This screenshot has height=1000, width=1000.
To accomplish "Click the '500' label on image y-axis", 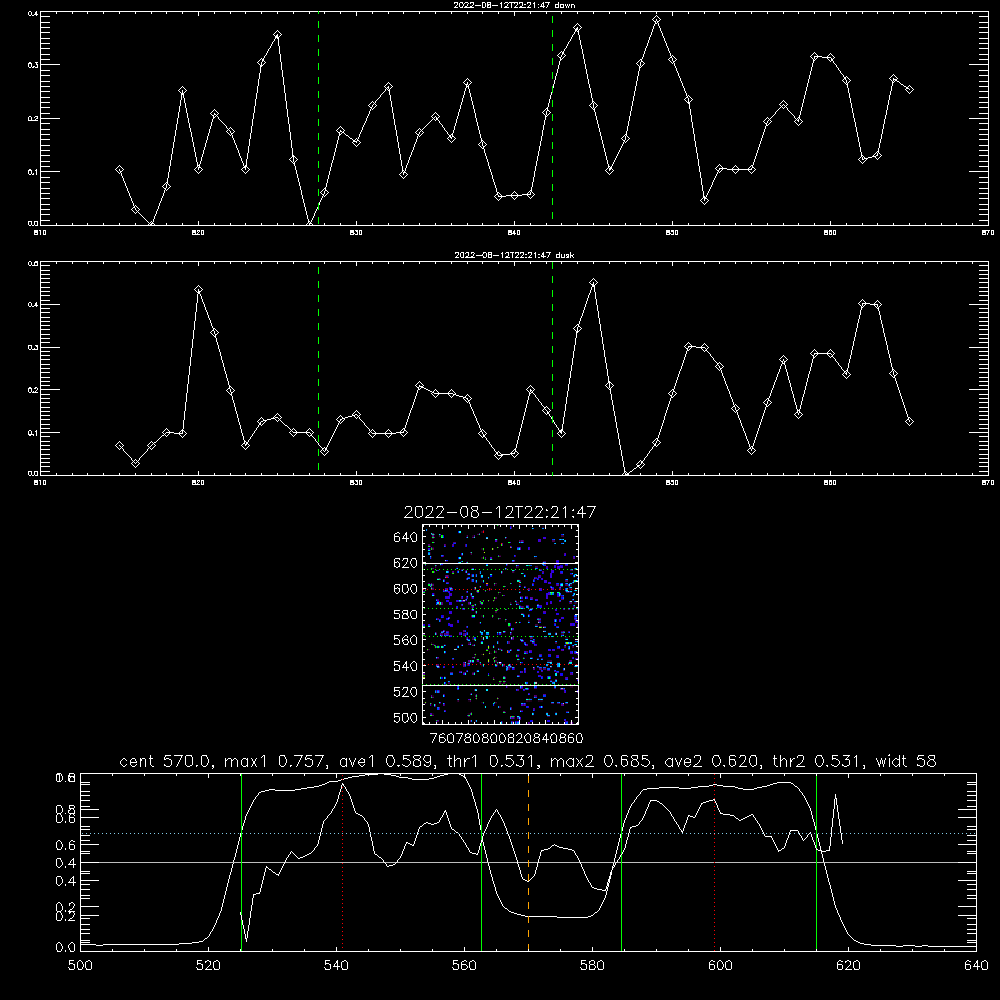I will click(x=406, y=717).
